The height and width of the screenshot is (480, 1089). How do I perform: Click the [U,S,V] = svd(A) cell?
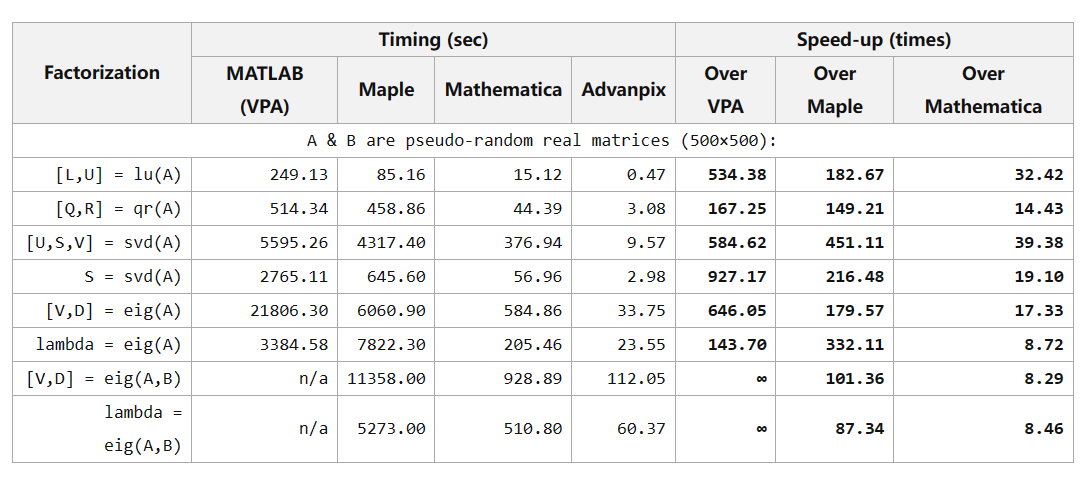(x=104, y=243)
